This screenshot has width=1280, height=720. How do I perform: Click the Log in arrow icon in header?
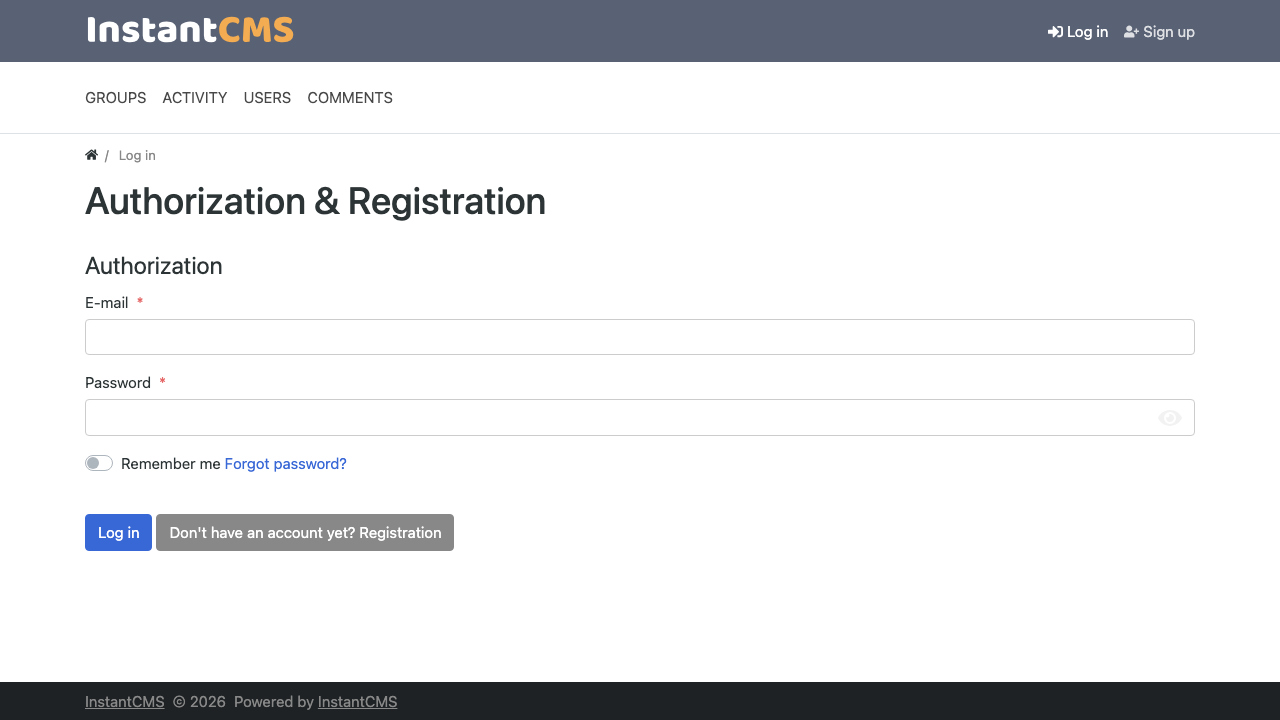tap(1055, 32)
